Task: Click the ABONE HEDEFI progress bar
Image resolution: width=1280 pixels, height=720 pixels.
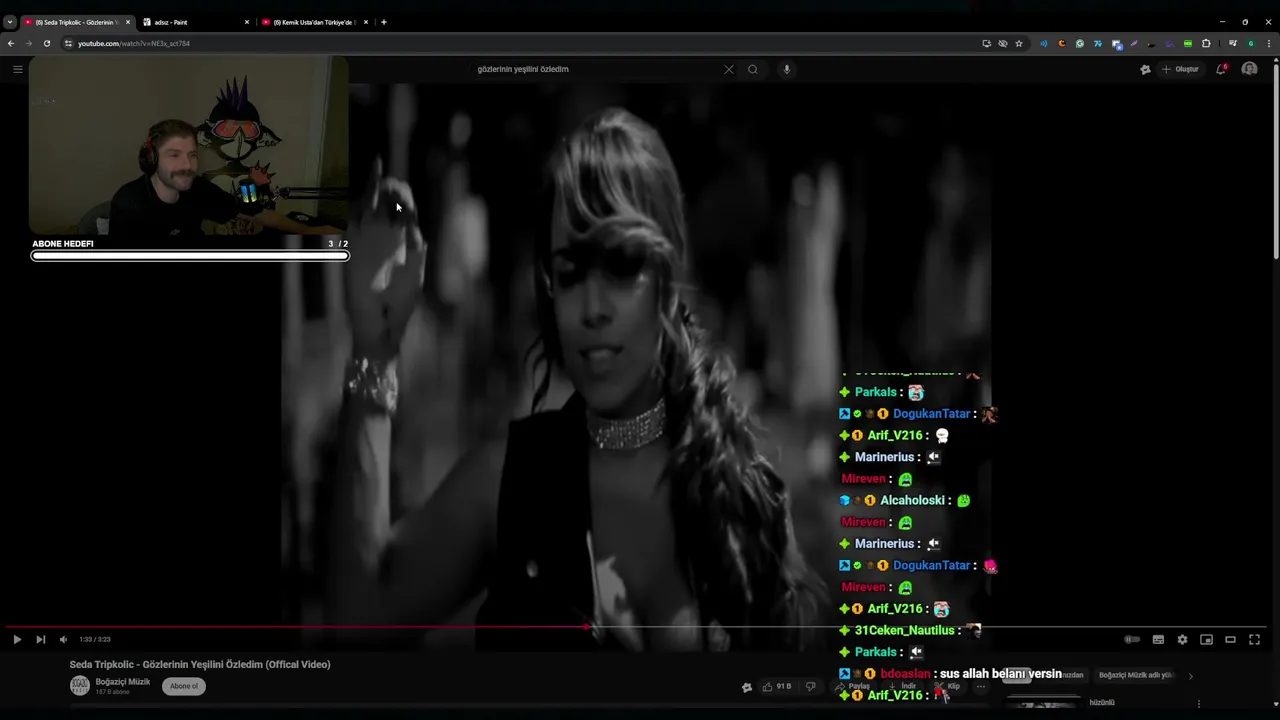Action: click(190, 256)
